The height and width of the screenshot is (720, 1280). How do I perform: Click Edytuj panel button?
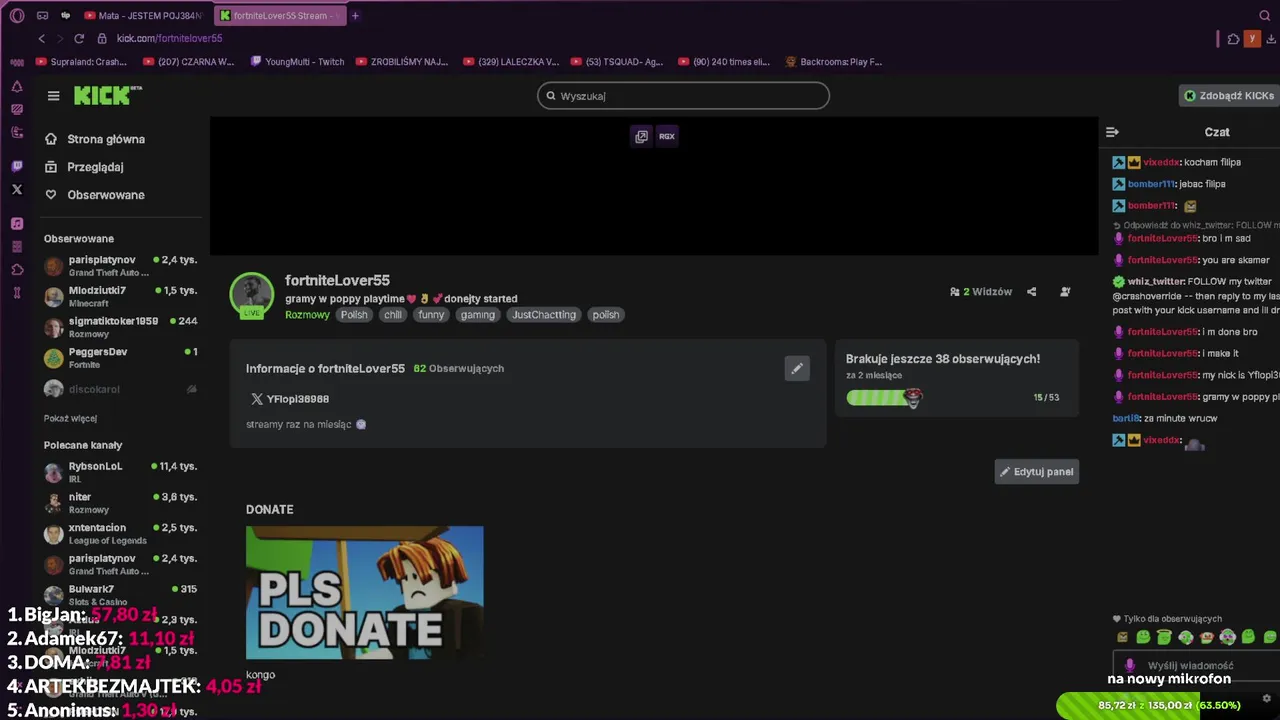(x=1037, y=472)
